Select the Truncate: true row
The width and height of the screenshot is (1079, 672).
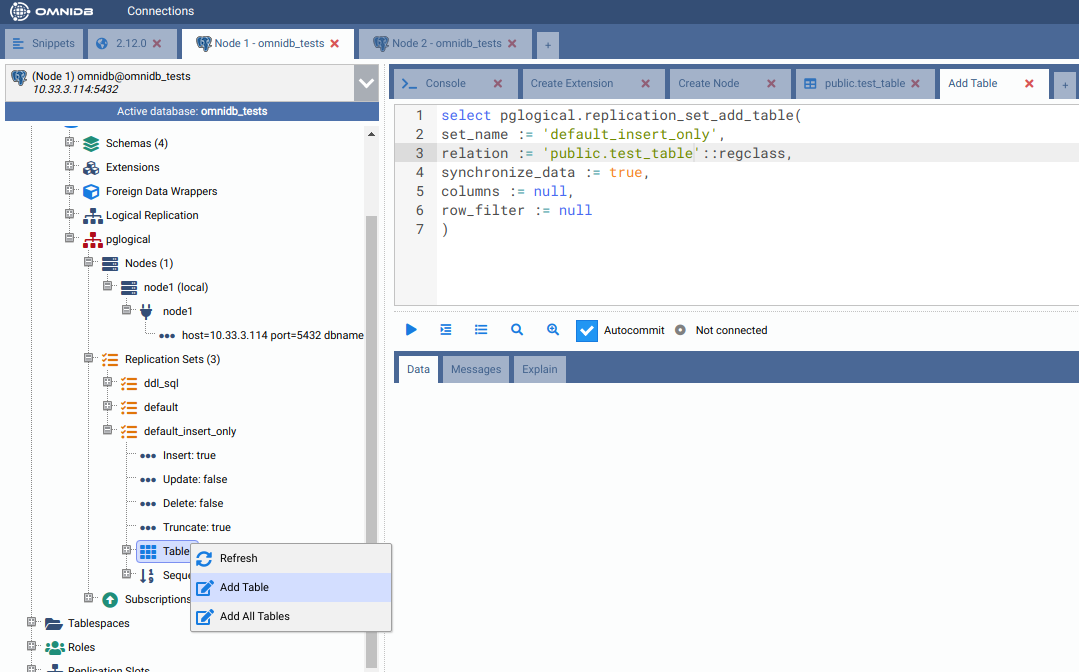point(197,528)
